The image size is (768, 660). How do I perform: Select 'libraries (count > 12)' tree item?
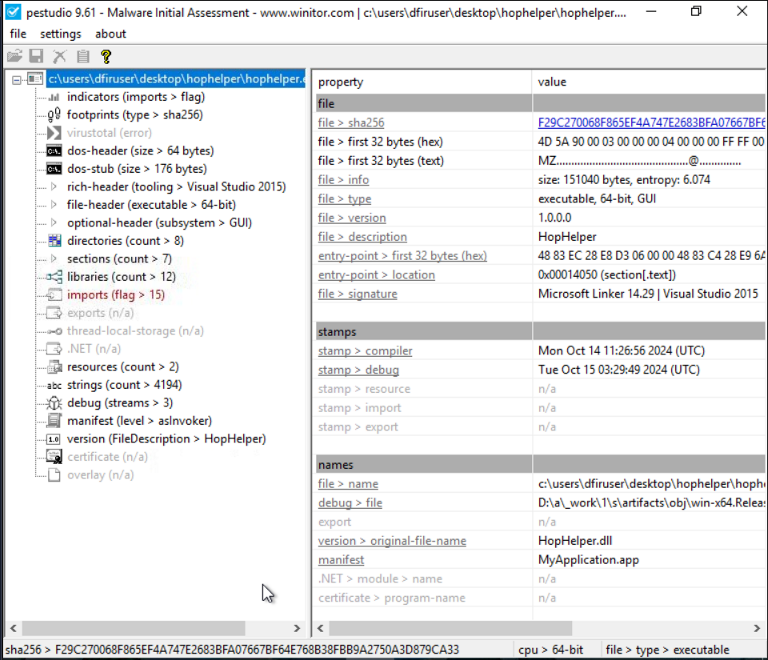(x=121, y=277)
